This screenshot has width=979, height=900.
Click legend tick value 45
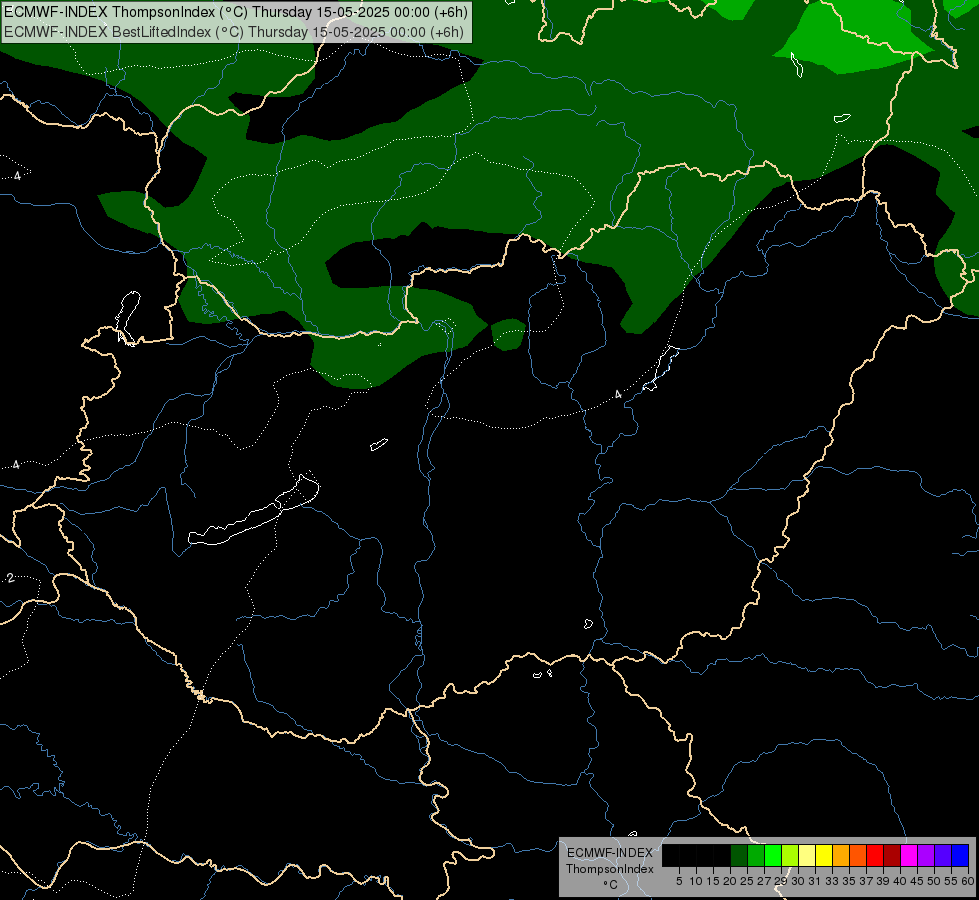[x=917, y=881]
